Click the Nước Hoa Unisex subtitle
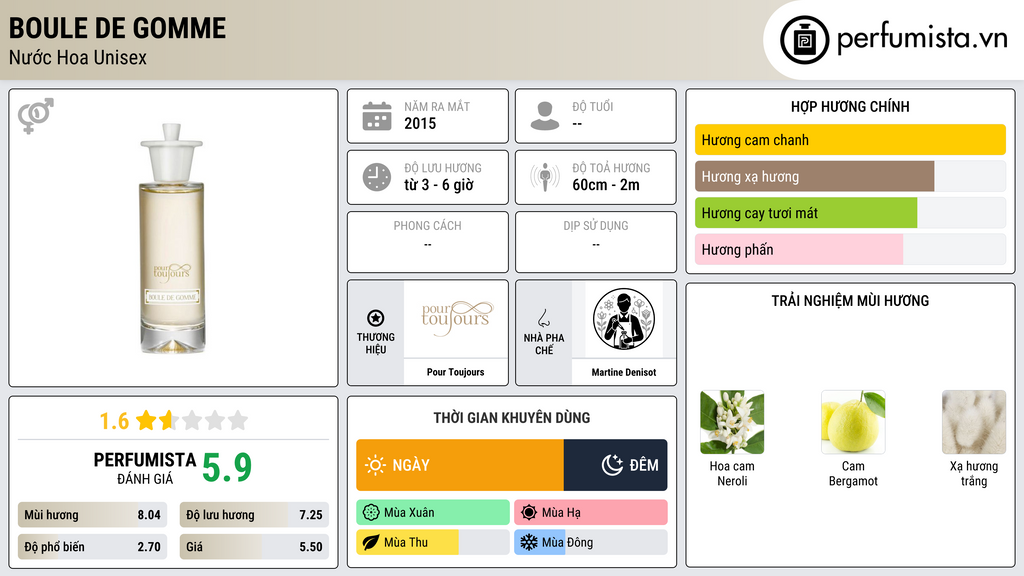The height and width of the screenshot is (576, 1024). [78, 57]
